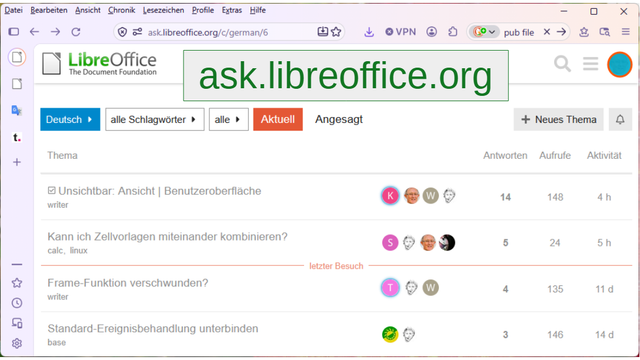Select the second page tab icon in sidebar
The height and width of the screenshot is (360, 640).
point(17,84)
